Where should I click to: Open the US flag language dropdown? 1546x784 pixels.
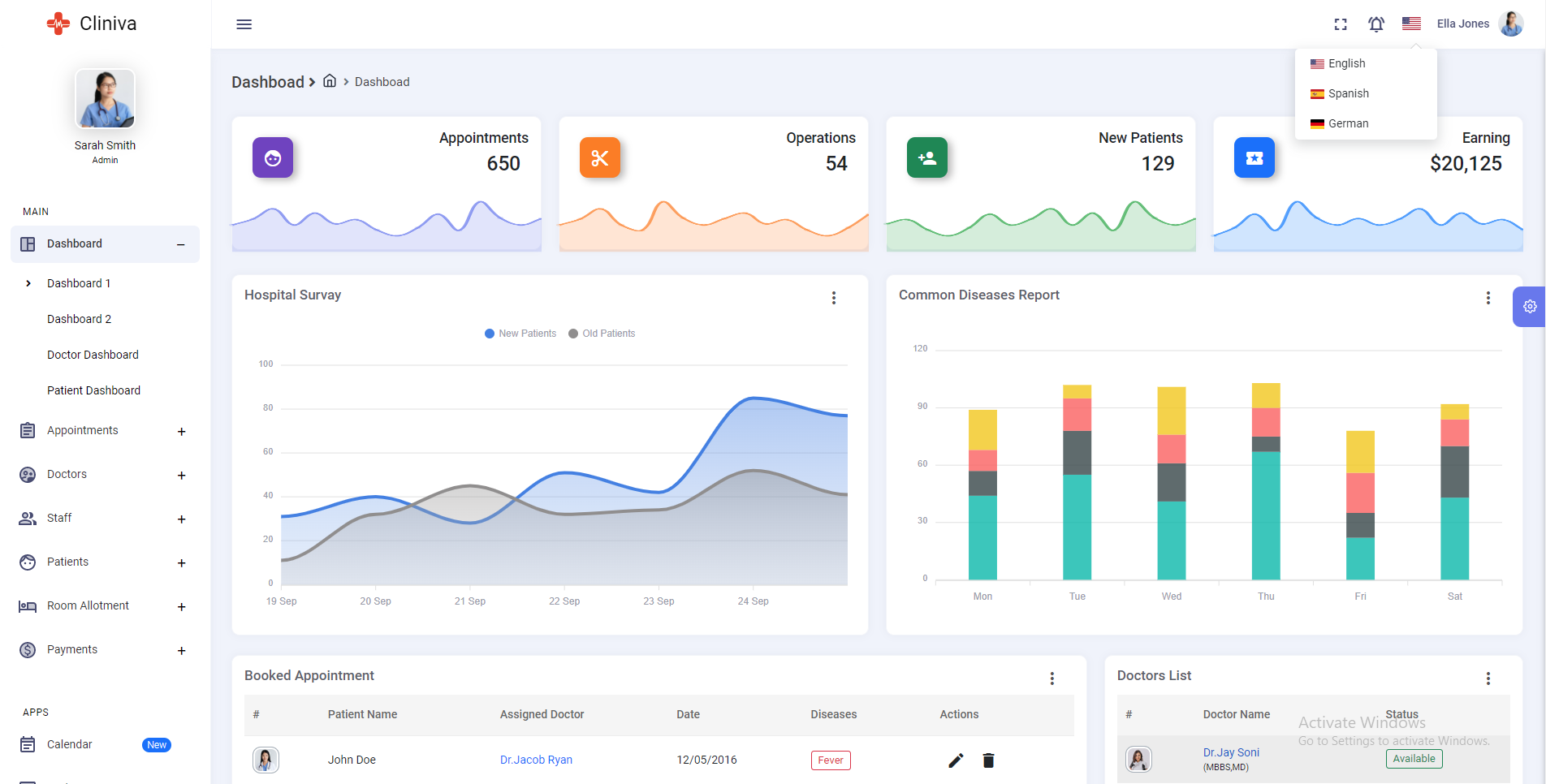pyautogui.click(x=1411, y=24)
